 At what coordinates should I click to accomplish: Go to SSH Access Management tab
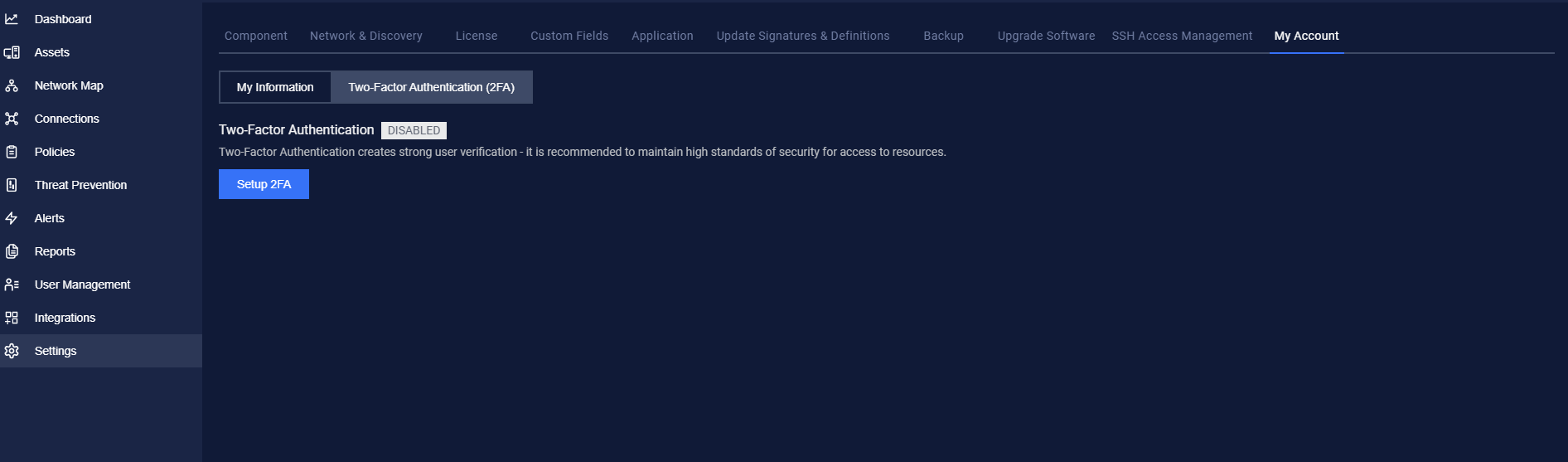pyautogui.click(x=1182, y=36)
